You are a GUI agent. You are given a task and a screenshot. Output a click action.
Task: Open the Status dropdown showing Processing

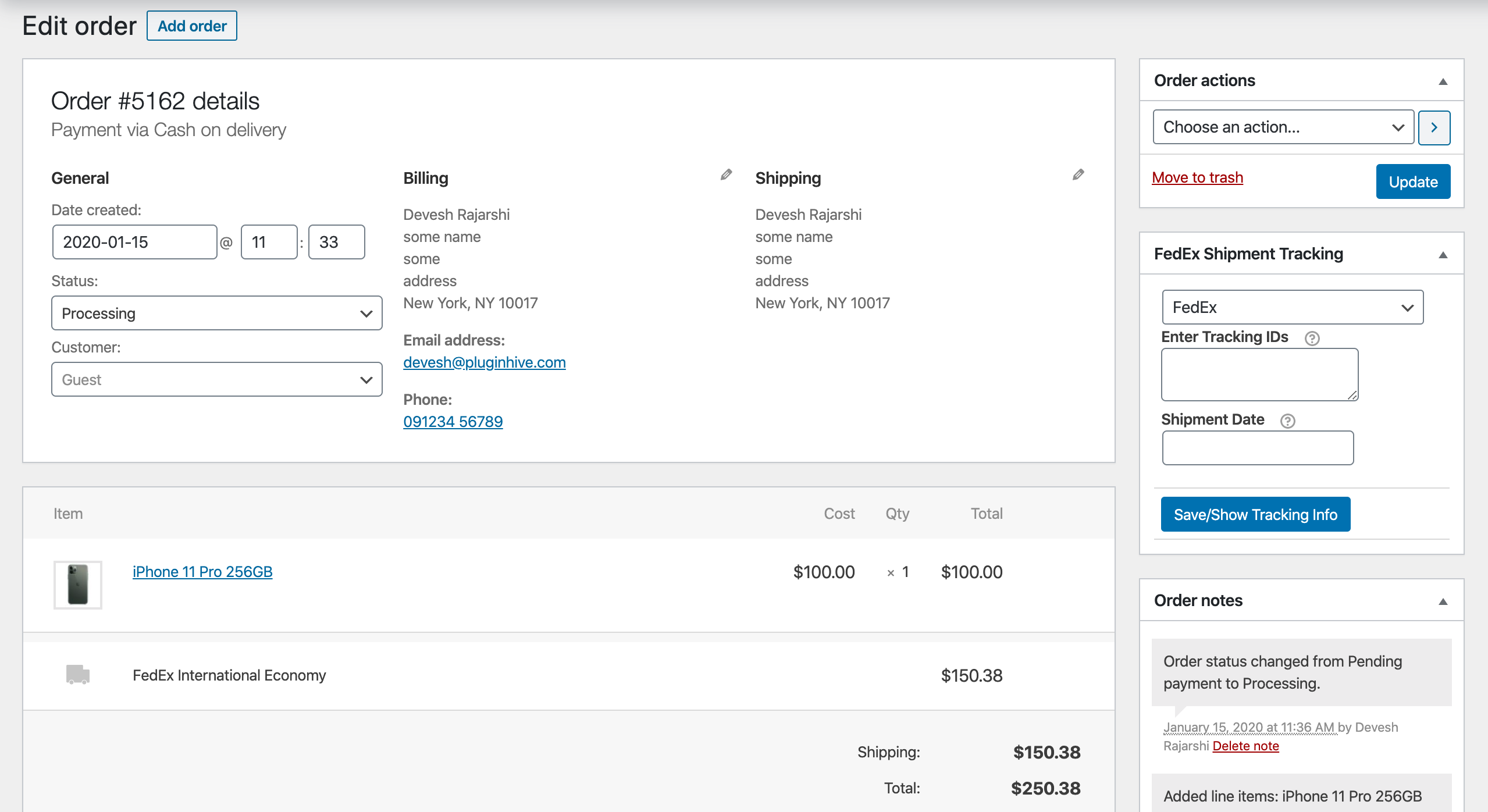tap(216, 314)
